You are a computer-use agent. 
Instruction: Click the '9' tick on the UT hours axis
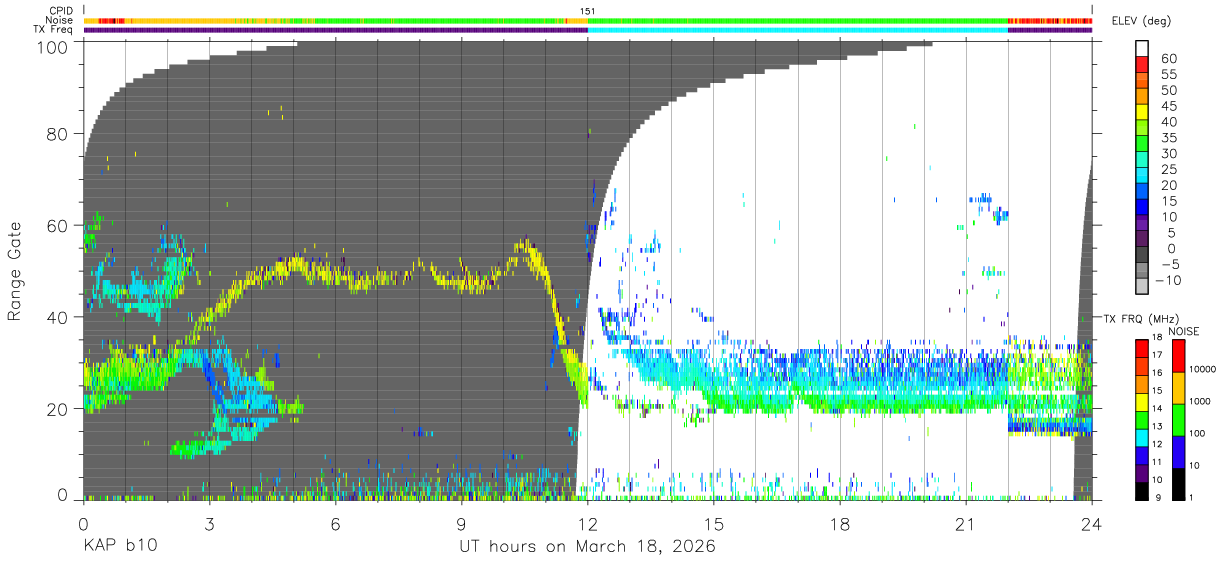click(x=461, y=524)
